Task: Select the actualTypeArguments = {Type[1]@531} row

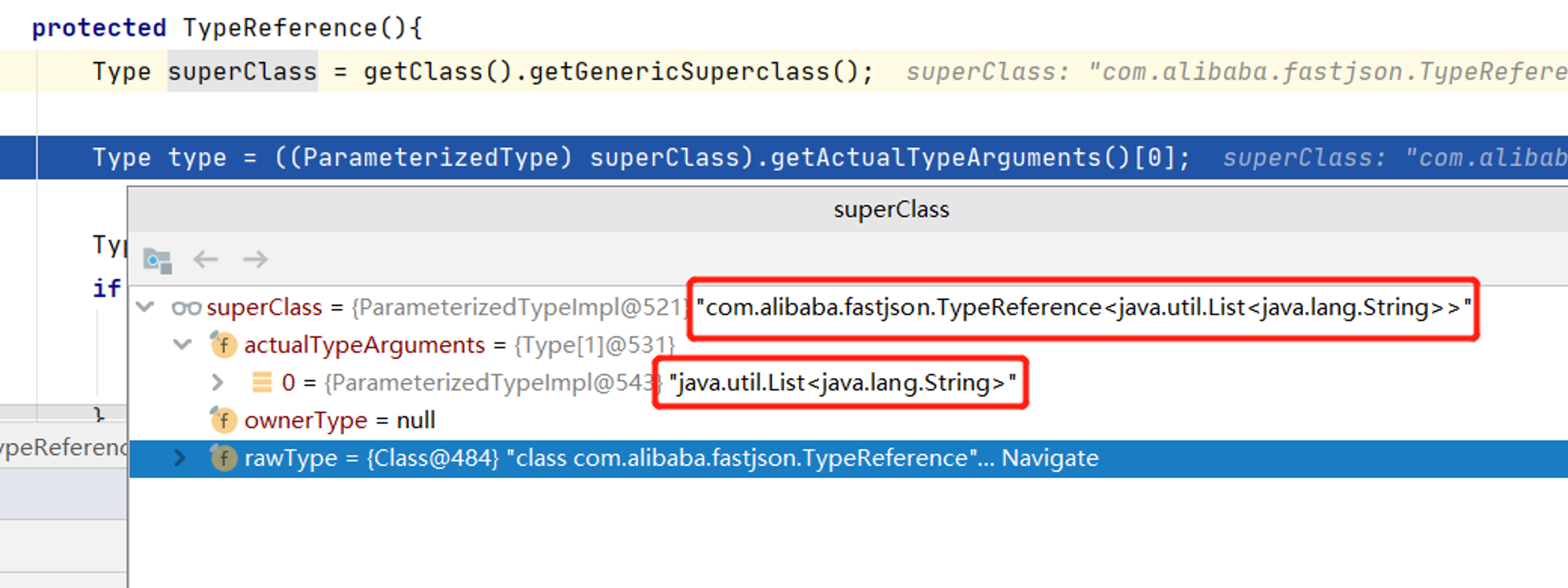Action: [x=848, y=345]
